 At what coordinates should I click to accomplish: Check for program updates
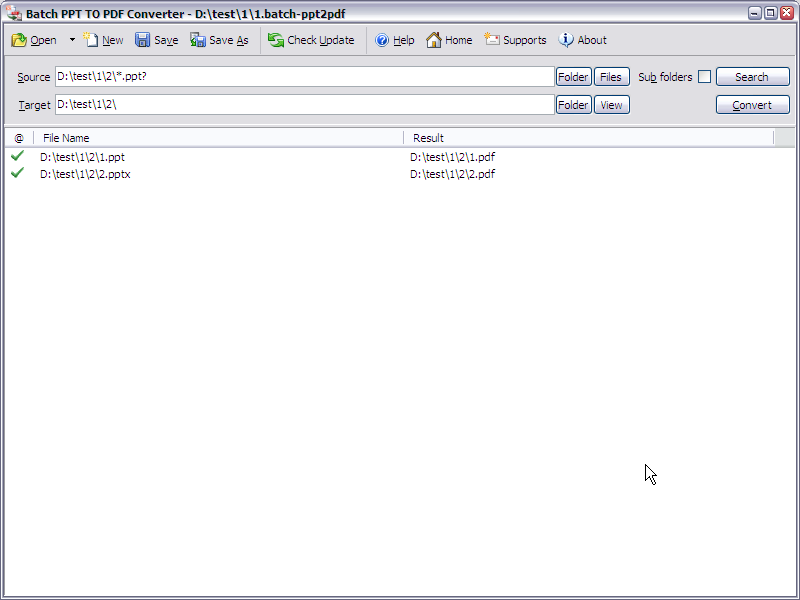tap(311, 40)
